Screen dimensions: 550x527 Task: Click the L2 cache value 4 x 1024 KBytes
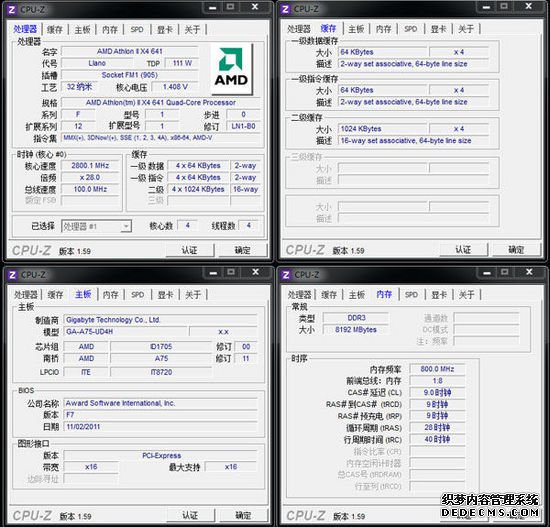click(198, 189)
